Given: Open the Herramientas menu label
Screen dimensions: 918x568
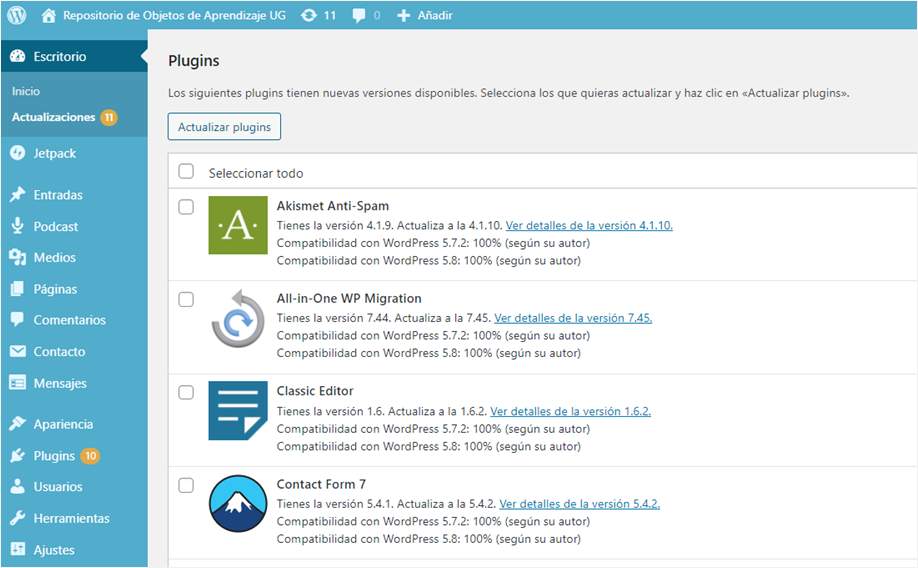Looking at the screenshot, I should (71, 519).
